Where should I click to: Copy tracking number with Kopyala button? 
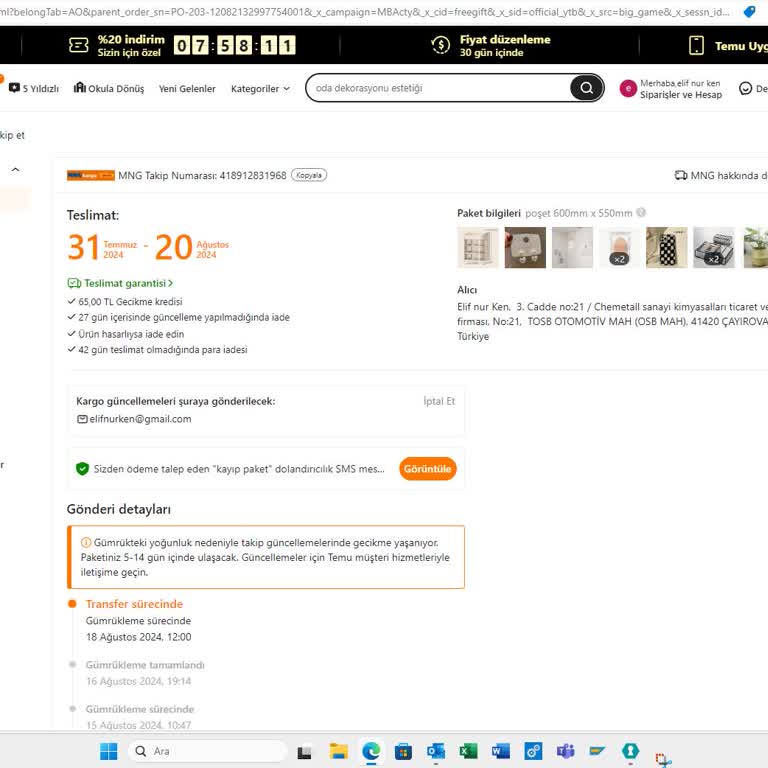click(x=309, y=175)
